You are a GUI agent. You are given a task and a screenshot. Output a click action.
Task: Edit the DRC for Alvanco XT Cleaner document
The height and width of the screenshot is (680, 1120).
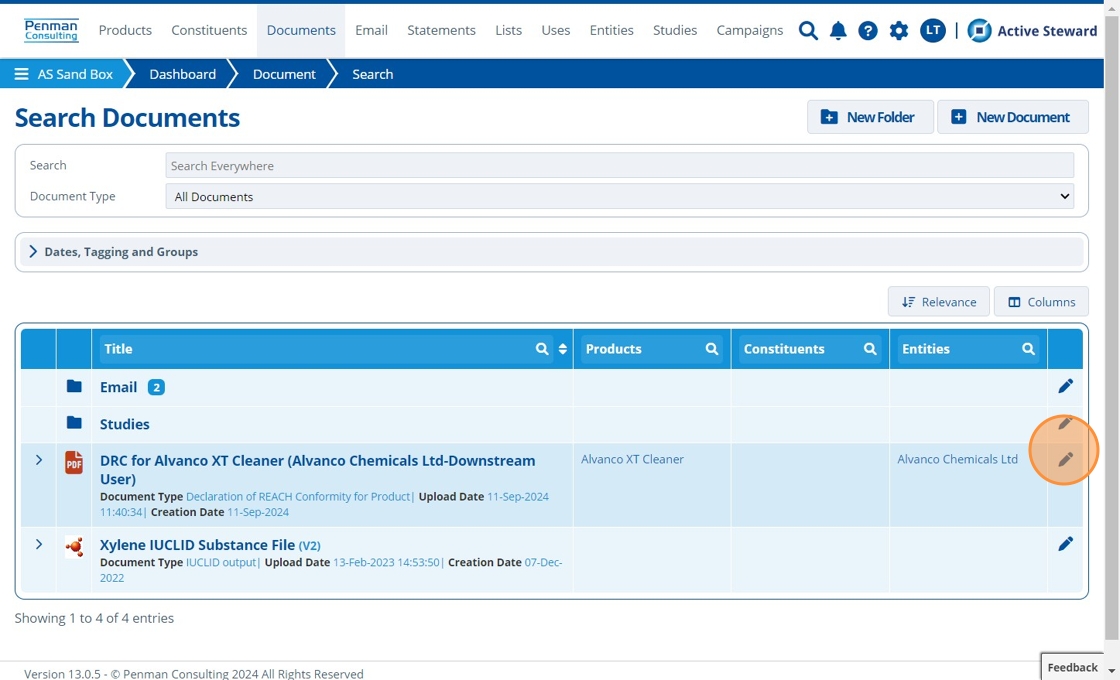(1065, 459)
